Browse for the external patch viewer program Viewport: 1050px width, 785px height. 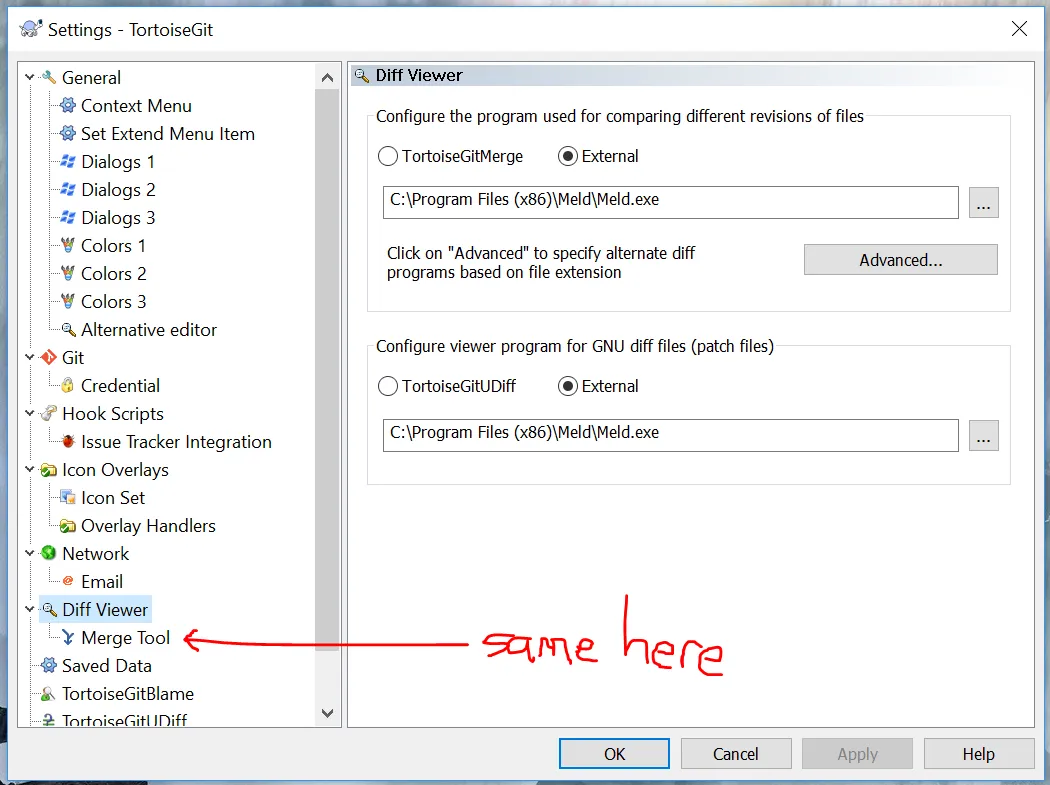(x=983, y=436)
